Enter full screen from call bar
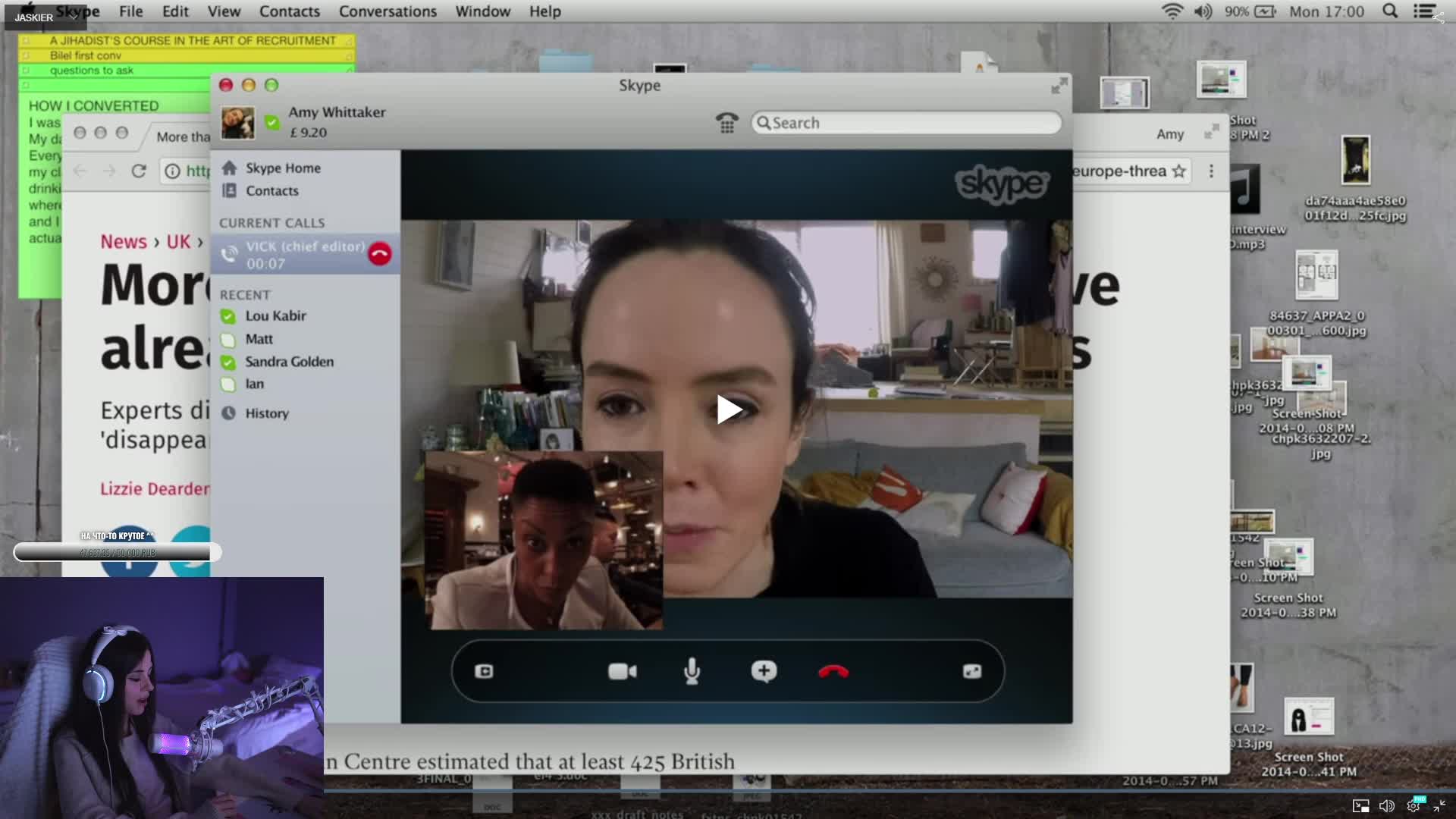 point(972,671)
